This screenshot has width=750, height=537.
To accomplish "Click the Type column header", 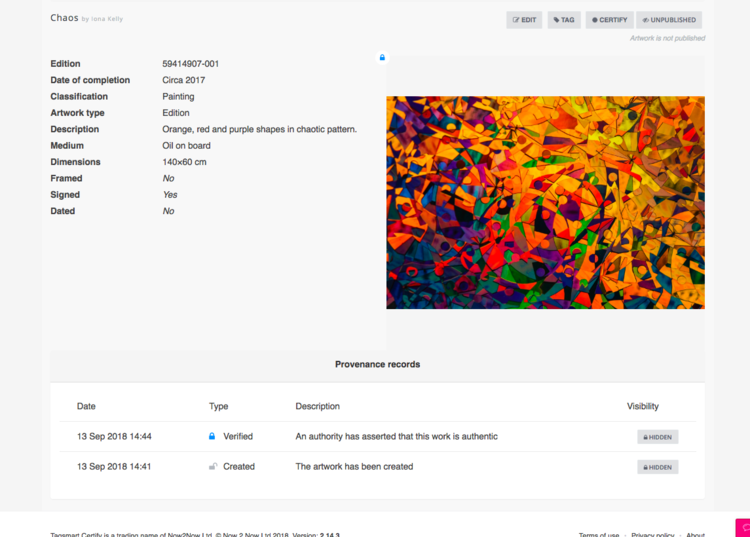I will [x=219, y=406].
